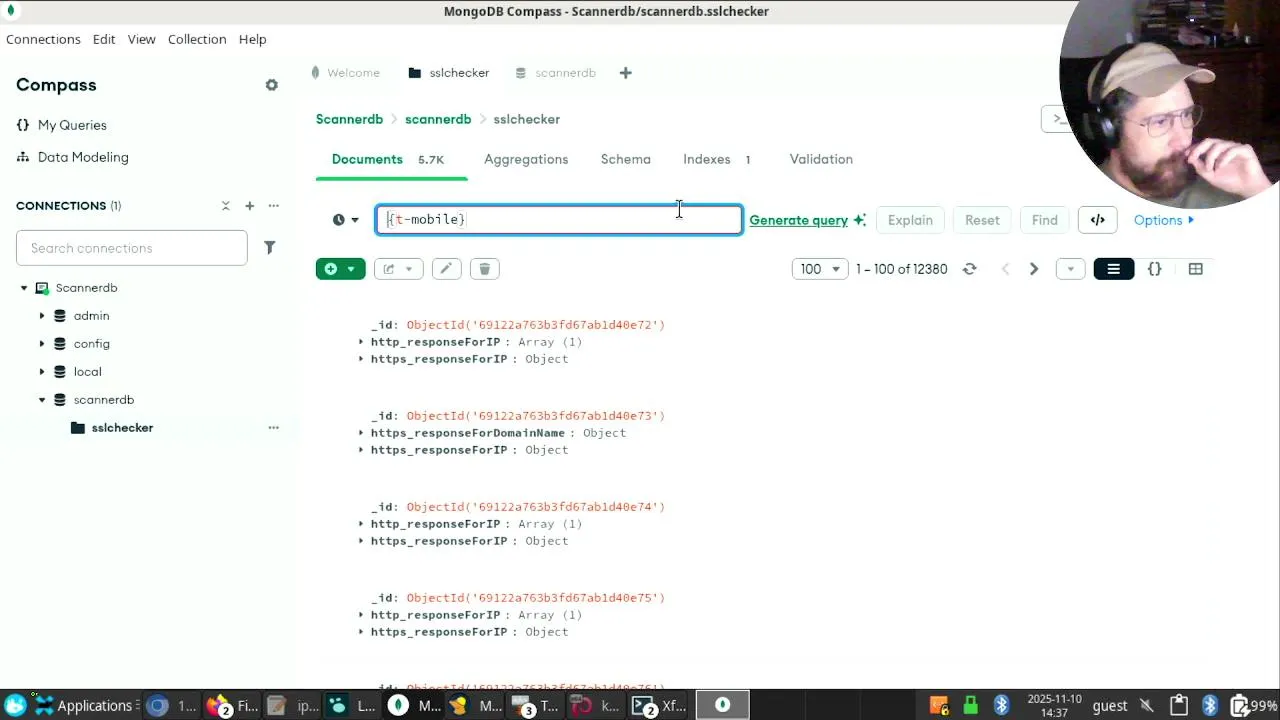Open the Help menu

(x=252, y=39)
